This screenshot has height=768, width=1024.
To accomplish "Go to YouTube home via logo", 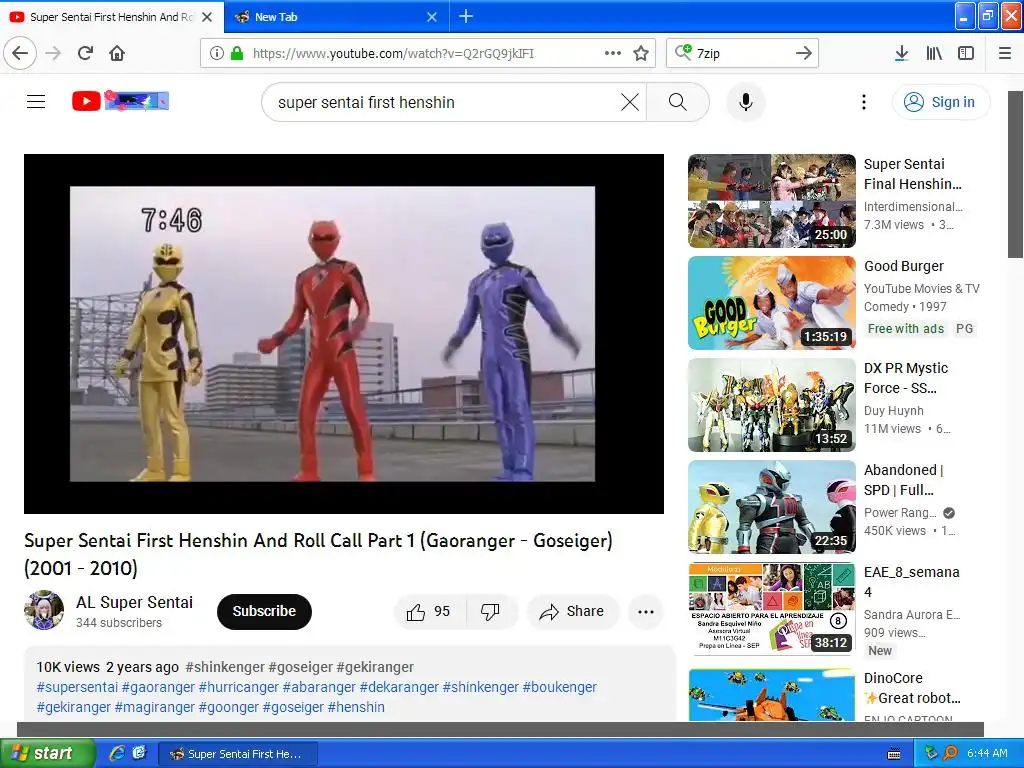I will pos(120,101).
